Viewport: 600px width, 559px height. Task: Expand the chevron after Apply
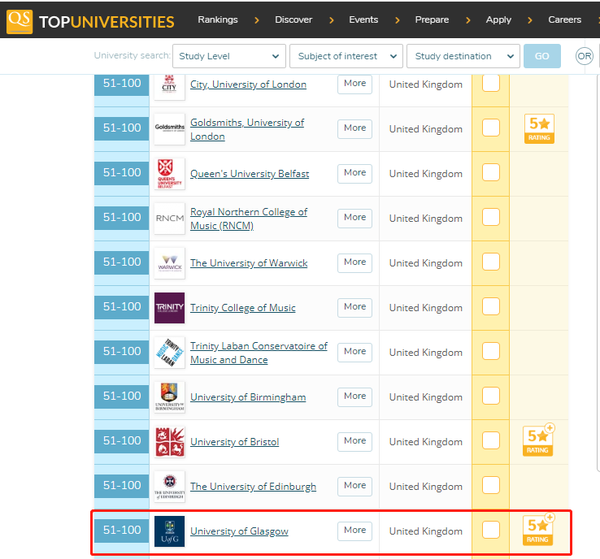[x=530, y=20]
